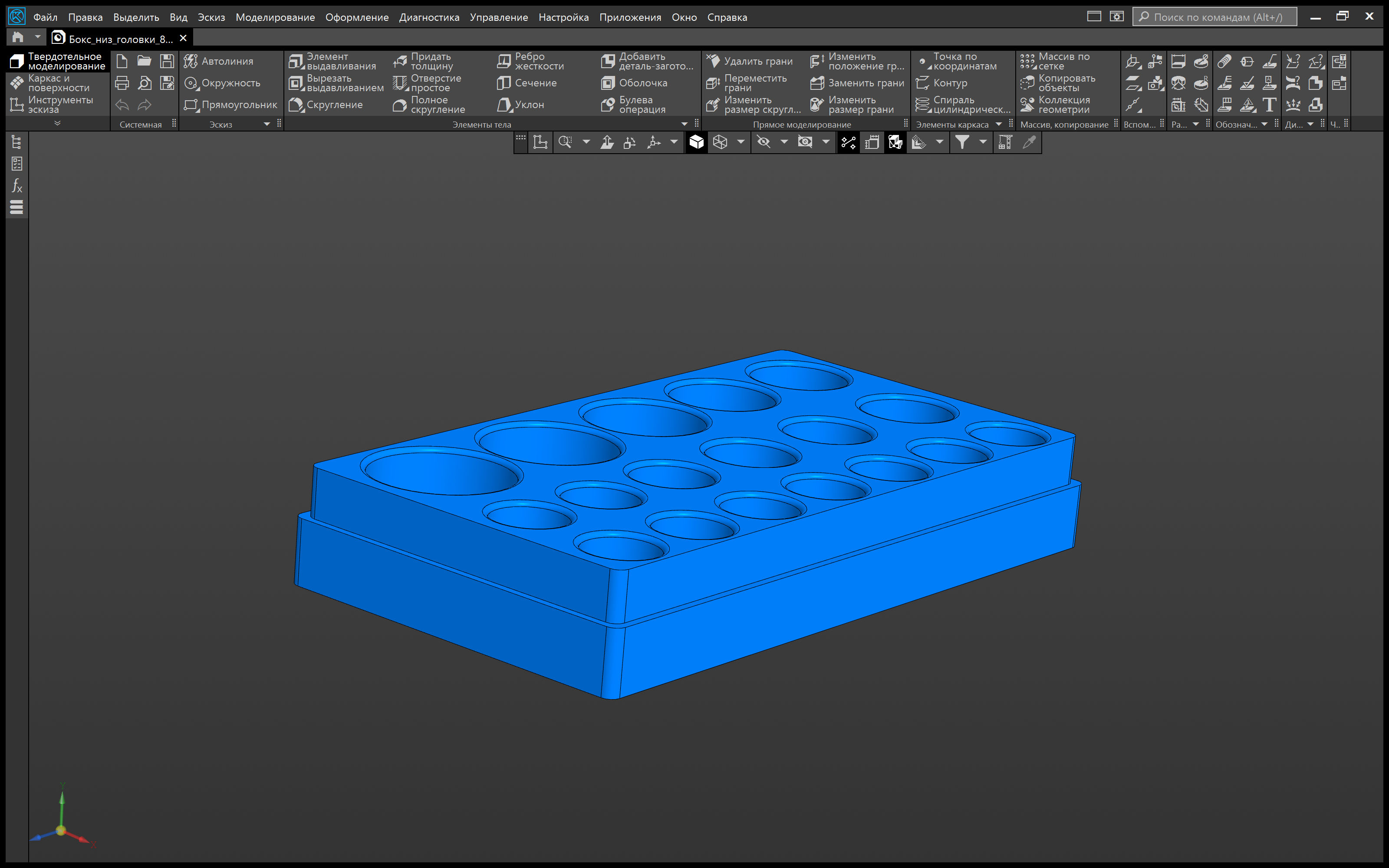1389x868 pixels.
Task: Open the Delete faces tool (Удалить грани)
Action: click(750, 62)
